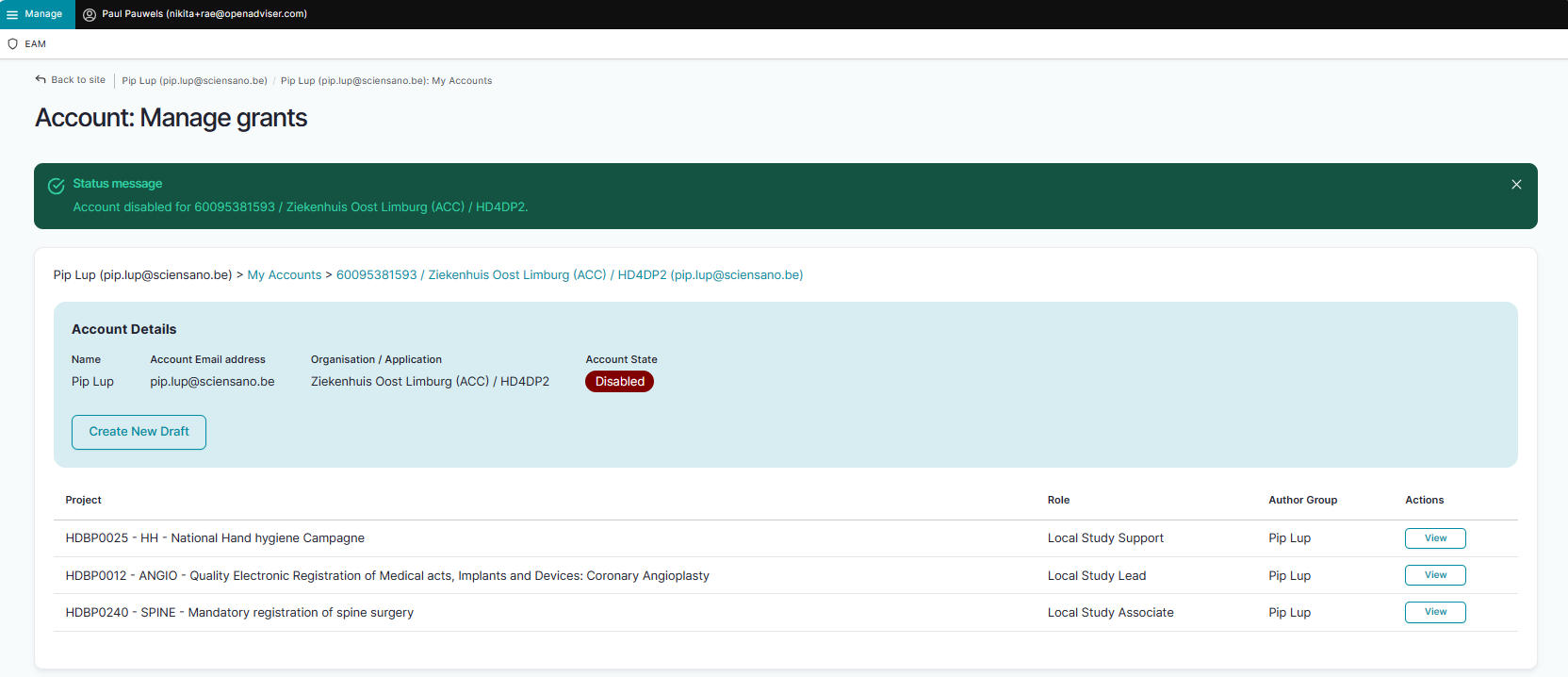
Task: Click the Back to site arrow icon
Action: click(x=41, y=80)
